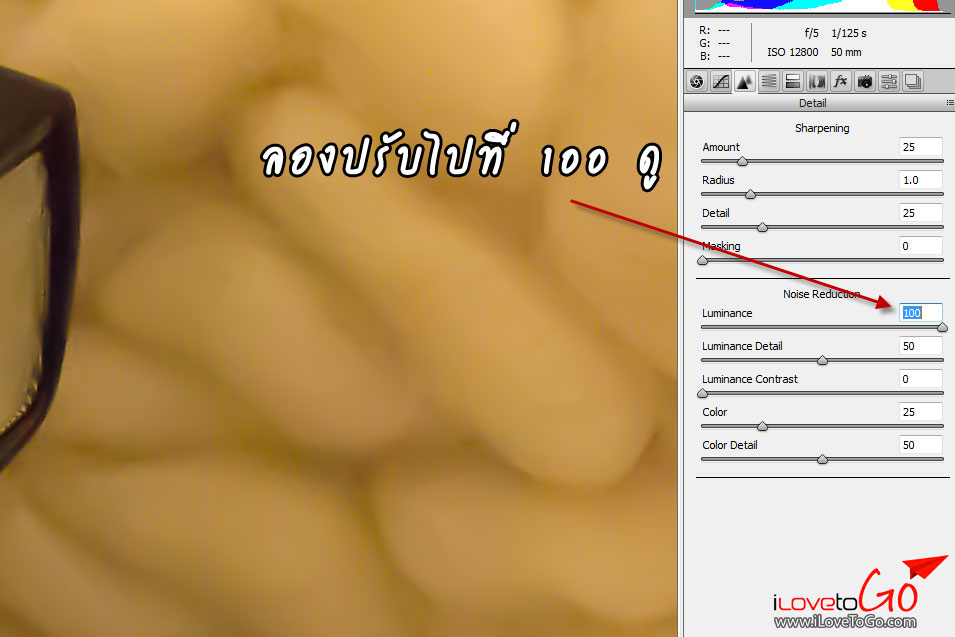
Task: Click the Masking value field showing 0
Action: click(920, 246)
